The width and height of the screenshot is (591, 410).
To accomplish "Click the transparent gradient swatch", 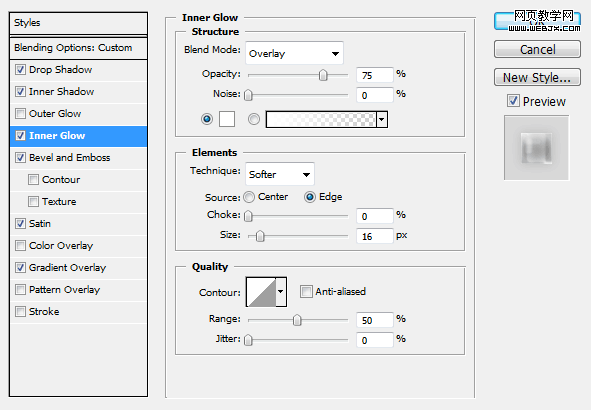I will (x=321, y=119).
